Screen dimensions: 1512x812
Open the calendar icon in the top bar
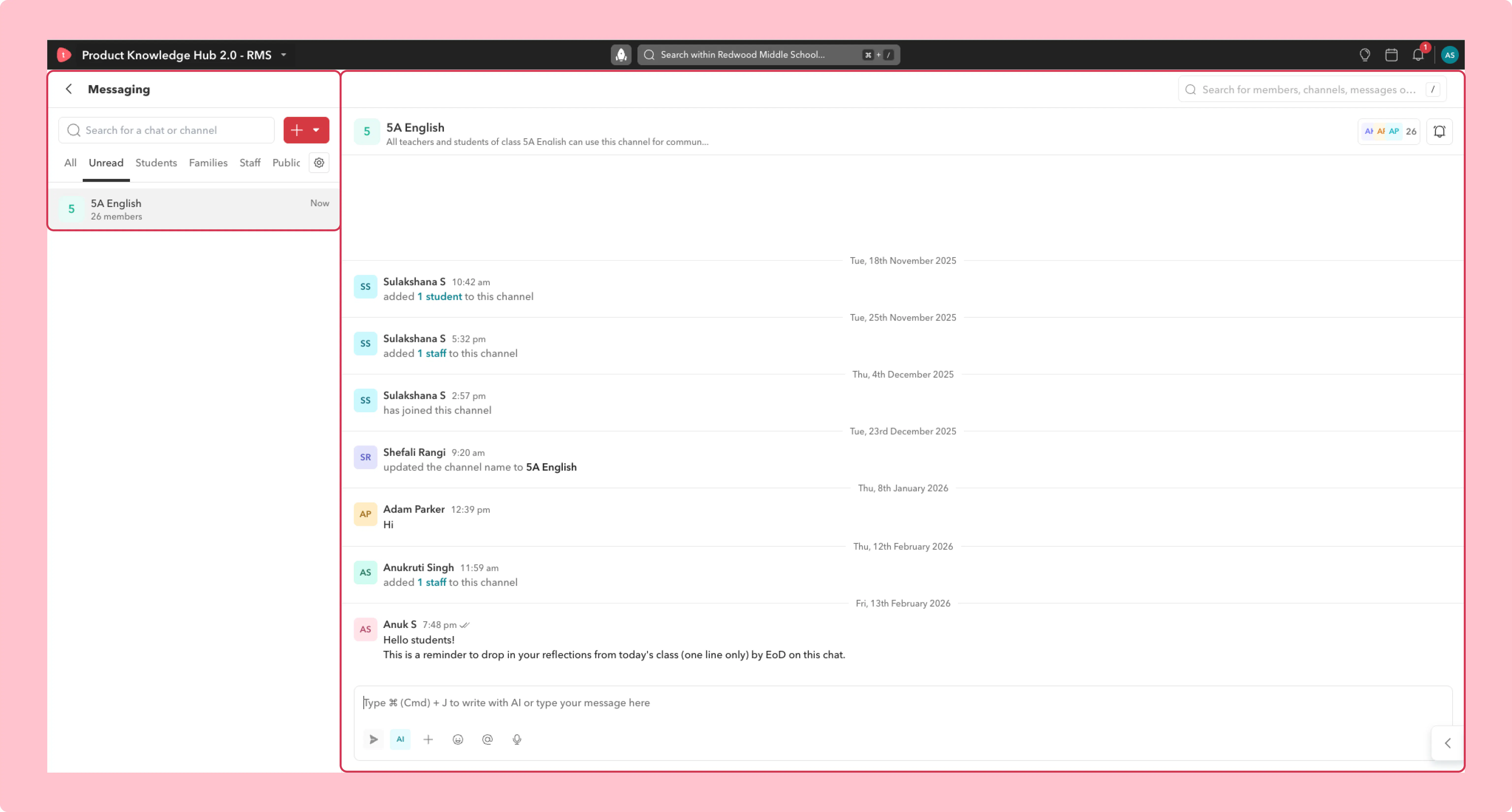(x=1391, y=55)
